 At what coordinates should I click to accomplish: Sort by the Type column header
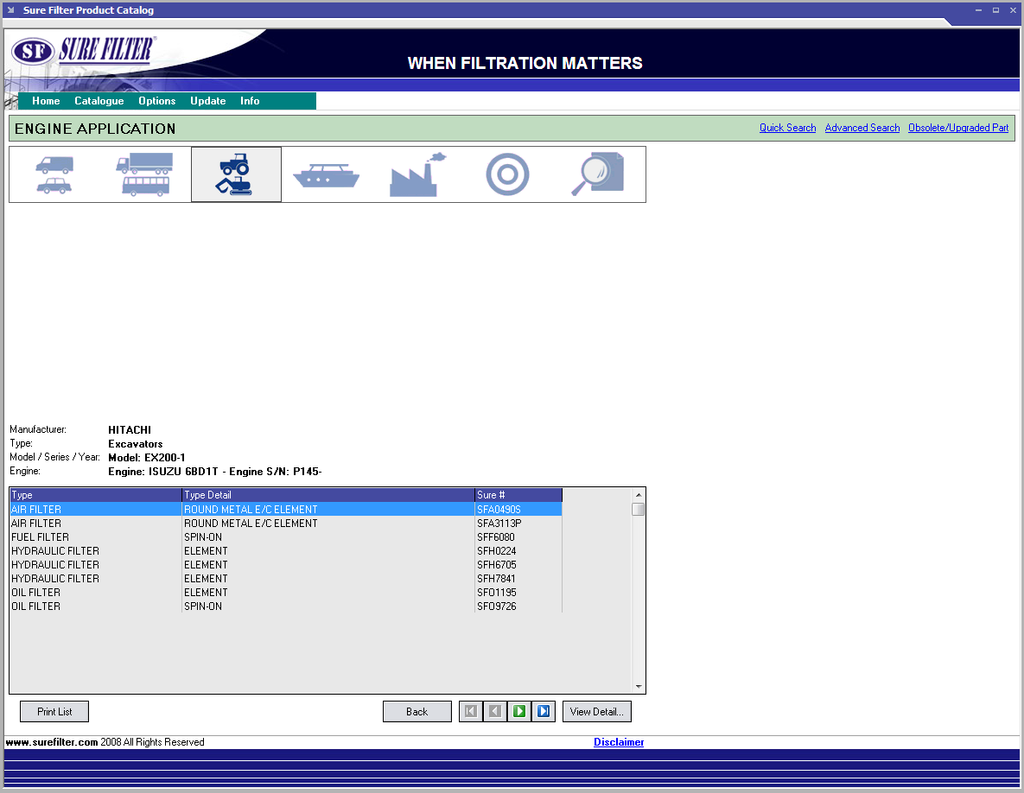[x=95, y=495]
